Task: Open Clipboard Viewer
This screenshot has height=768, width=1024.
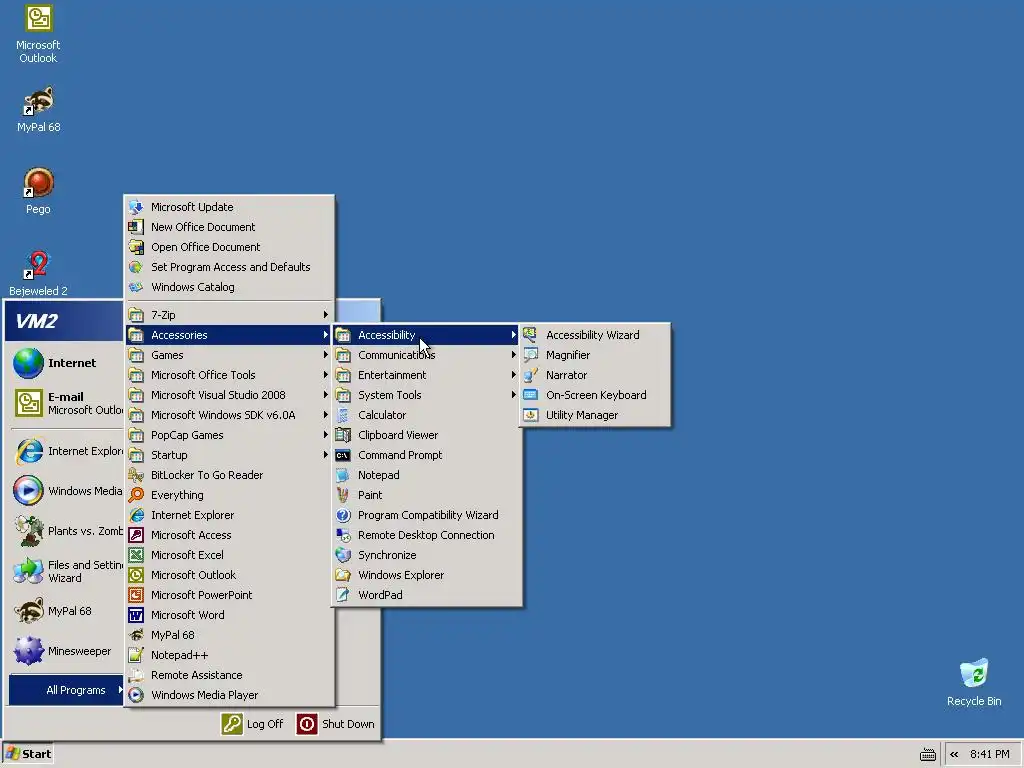Action: pos(426,435)
